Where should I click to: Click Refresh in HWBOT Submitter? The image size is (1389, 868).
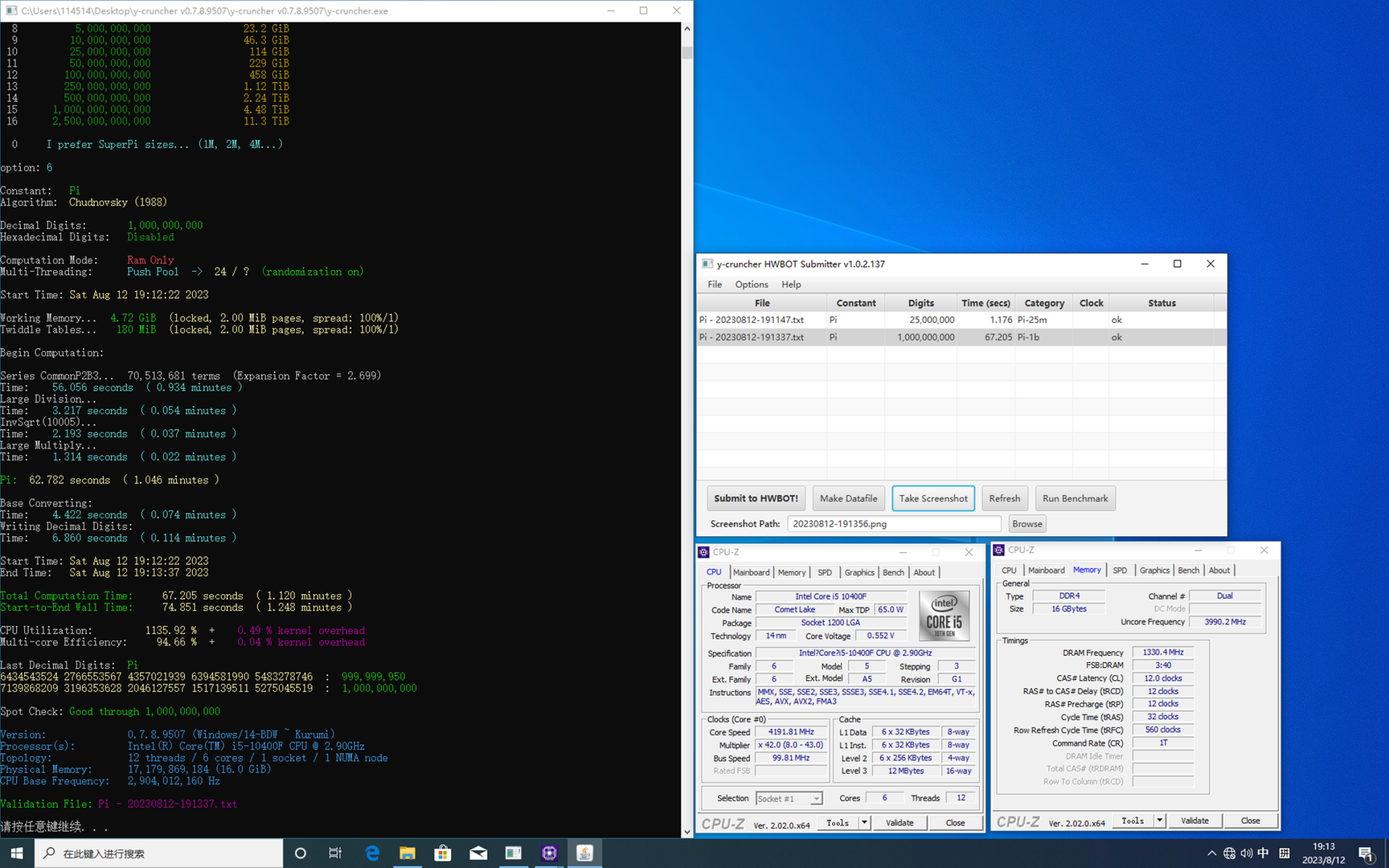pos(1004,498)
